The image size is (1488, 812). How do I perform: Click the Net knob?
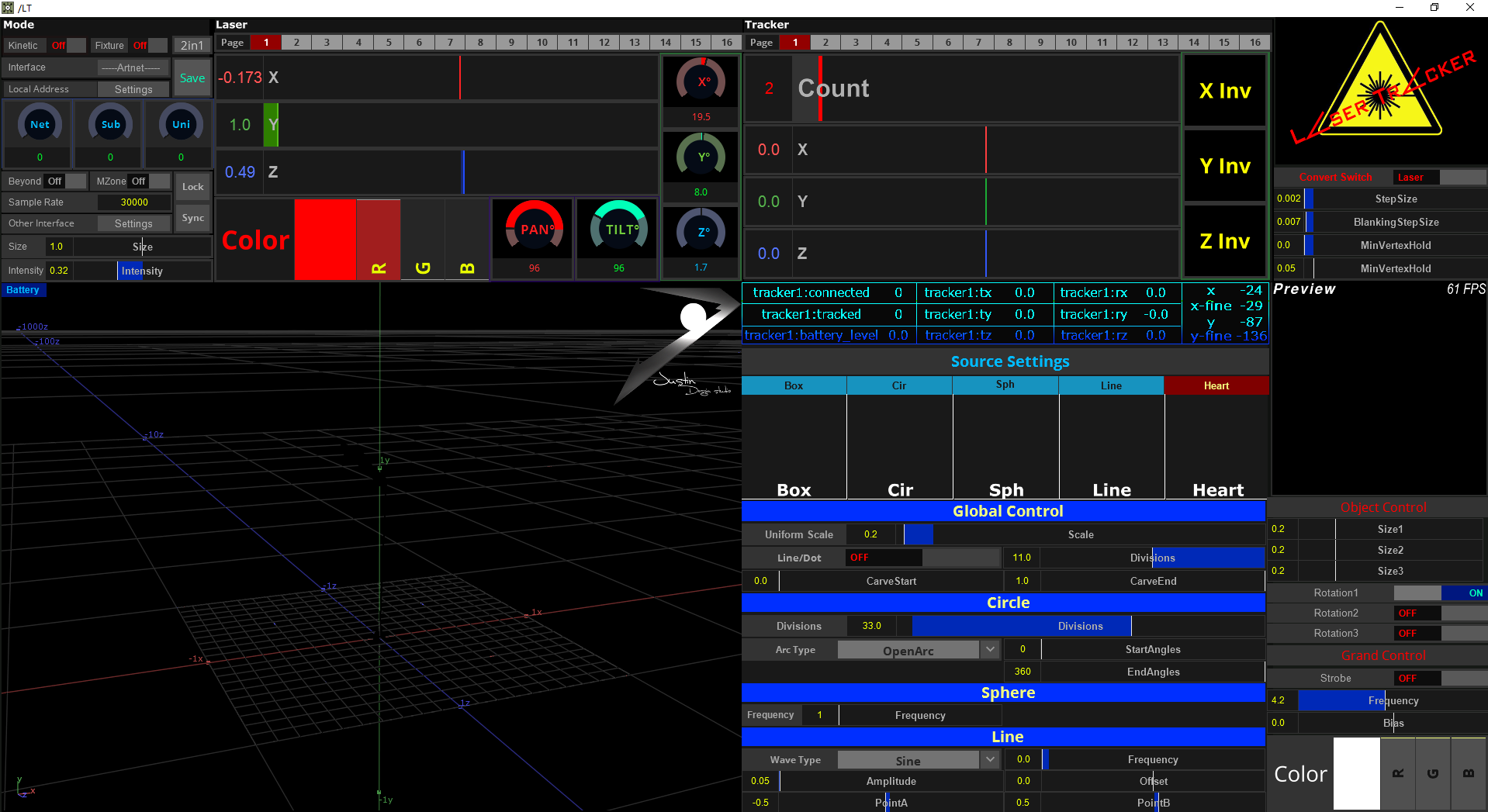40,124
